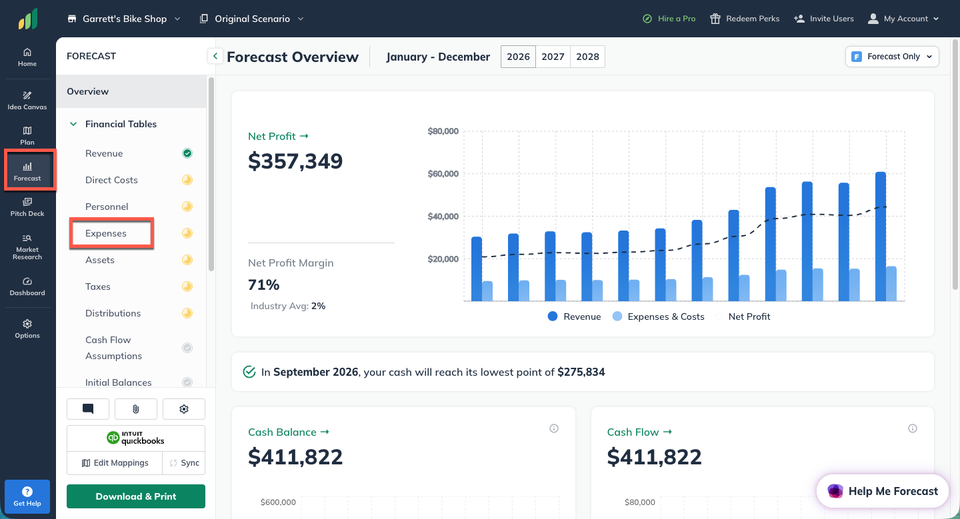Click Cash Flow Assumptions status icon
Screen dimensions: 960x519
click(187, 348)
